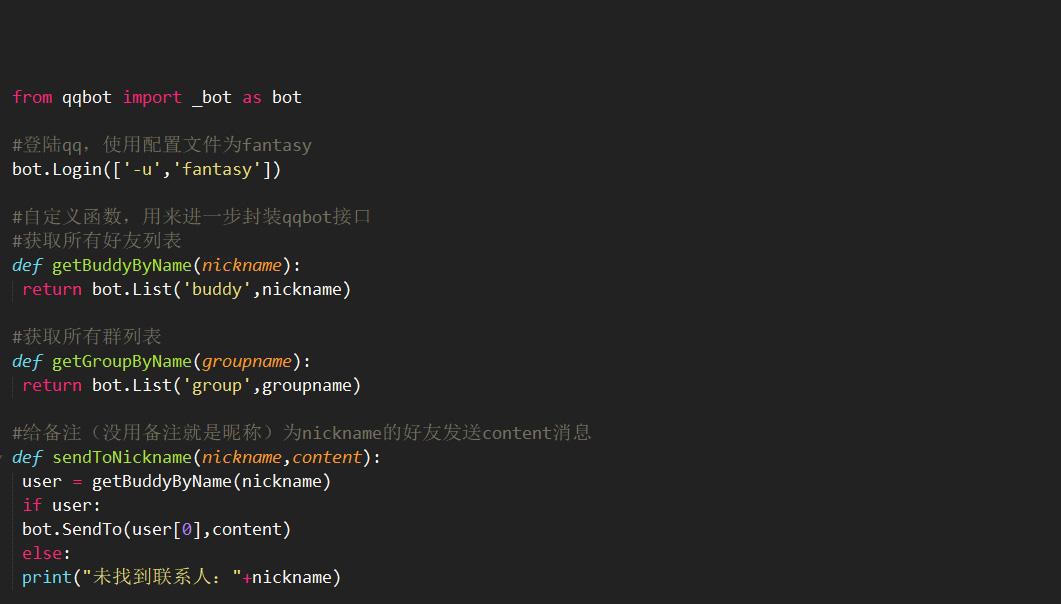Click the comment '#自定义函数，用来进一步封装qqbot接口'

coord(191,216)
